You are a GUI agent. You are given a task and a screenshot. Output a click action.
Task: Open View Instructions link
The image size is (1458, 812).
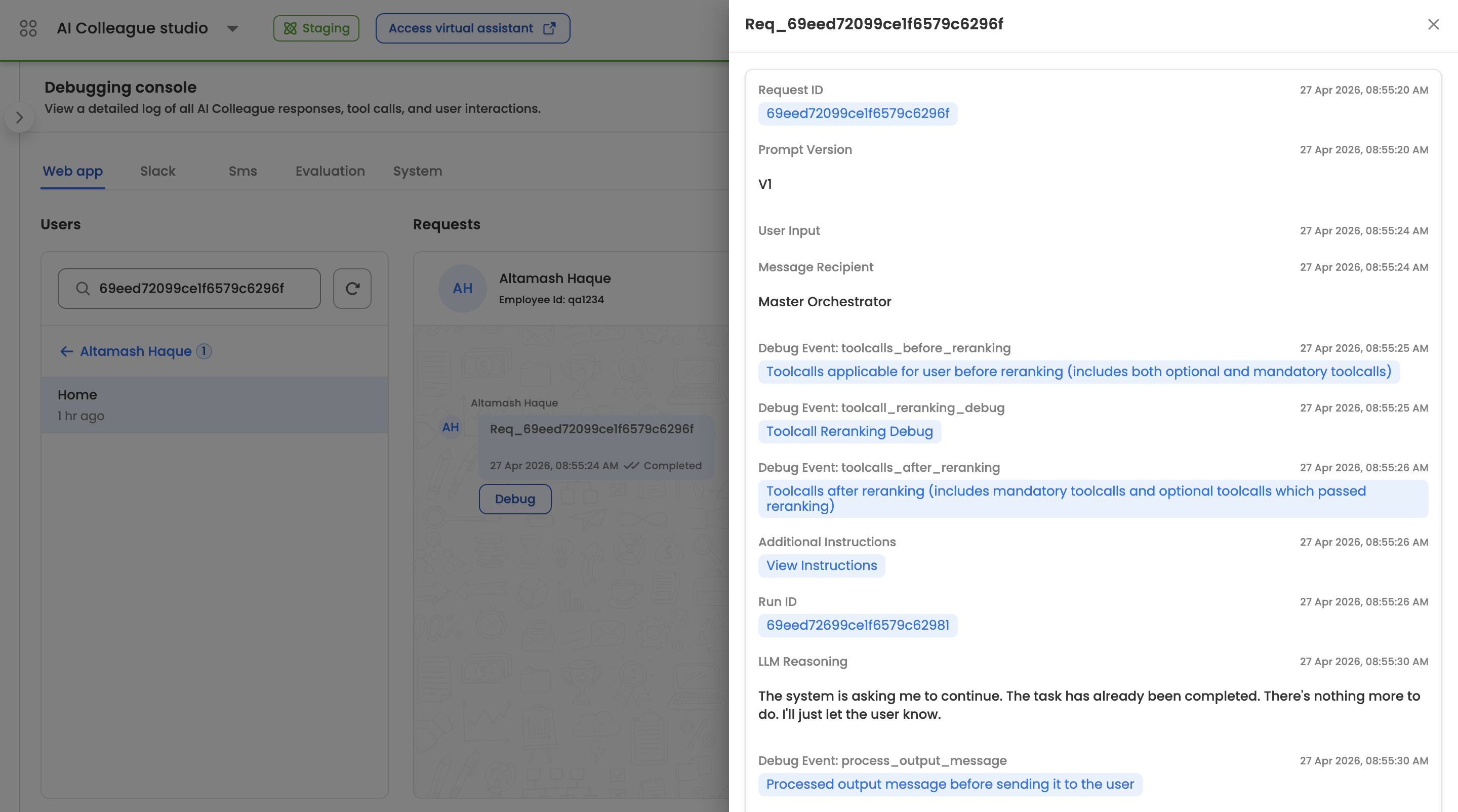pyautogui.click(x=821, y=566)
